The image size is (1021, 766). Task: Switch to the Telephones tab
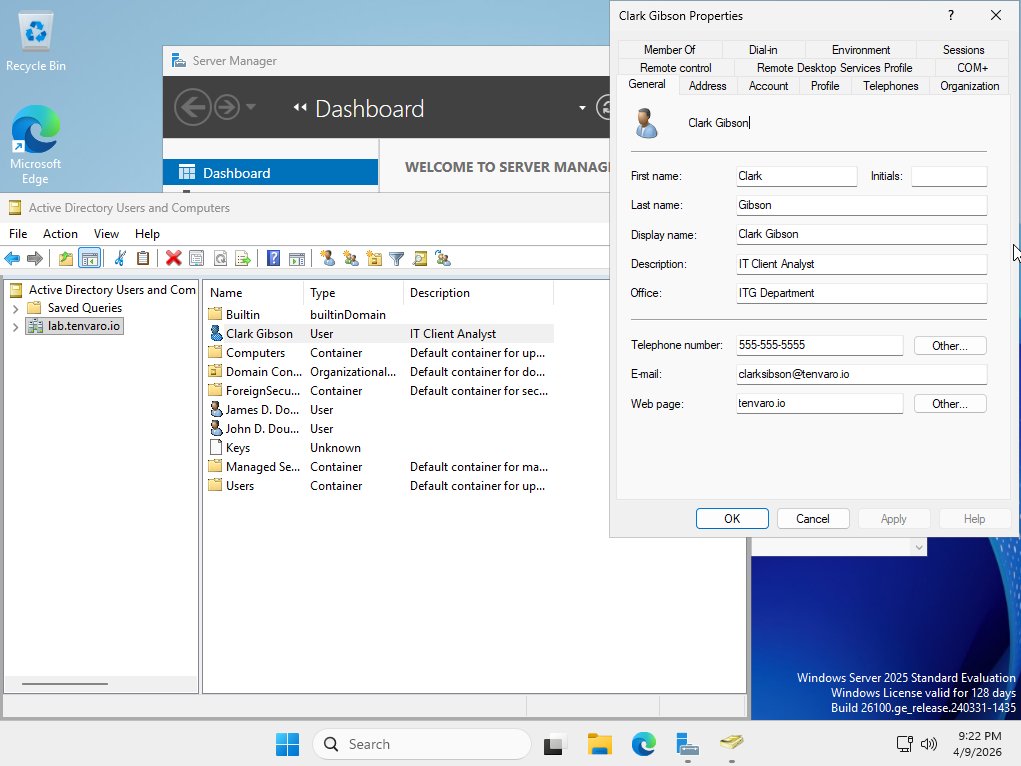pyautogui.click(x=890, y=86)
